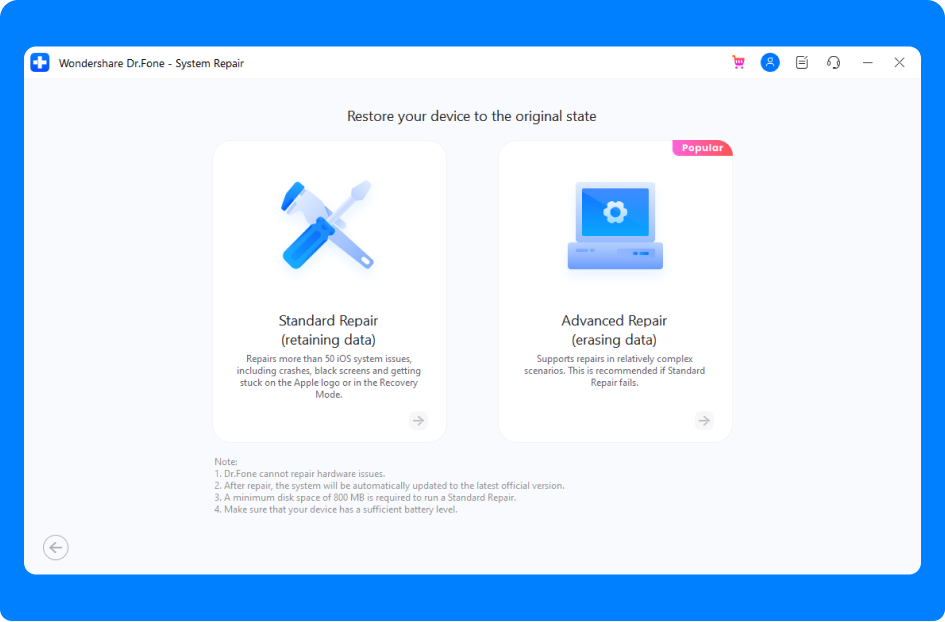
Task: Open the shopping cart icon
Action: coord(738,63)
